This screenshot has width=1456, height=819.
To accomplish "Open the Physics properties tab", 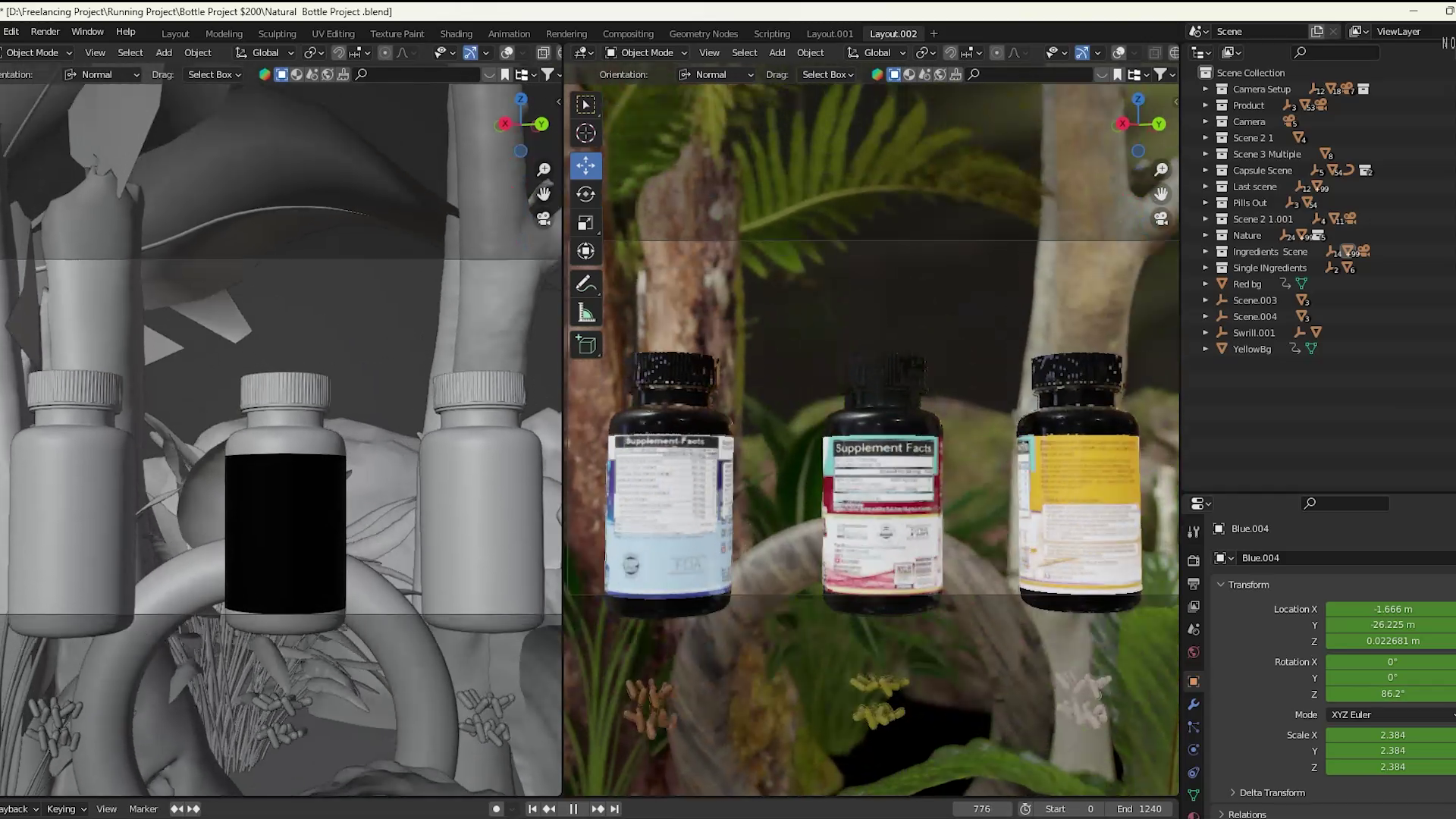I will click(x=1193, y=749).
